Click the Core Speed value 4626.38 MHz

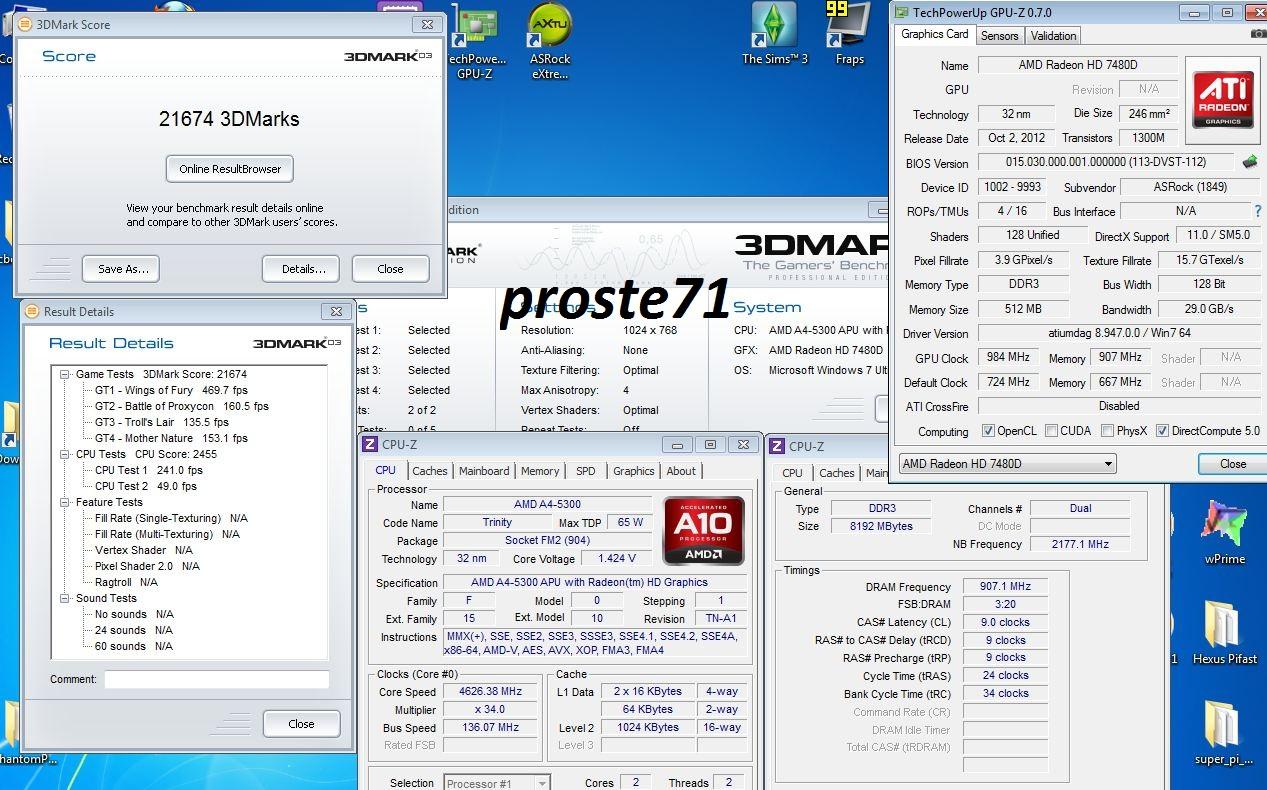coord(492,691)
